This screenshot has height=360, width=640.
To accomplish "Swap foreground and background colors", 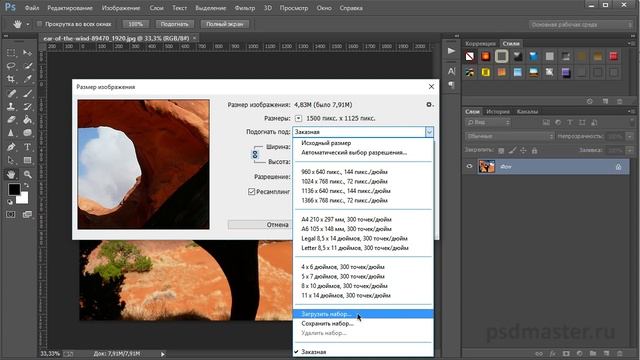I will coord(26,186).
